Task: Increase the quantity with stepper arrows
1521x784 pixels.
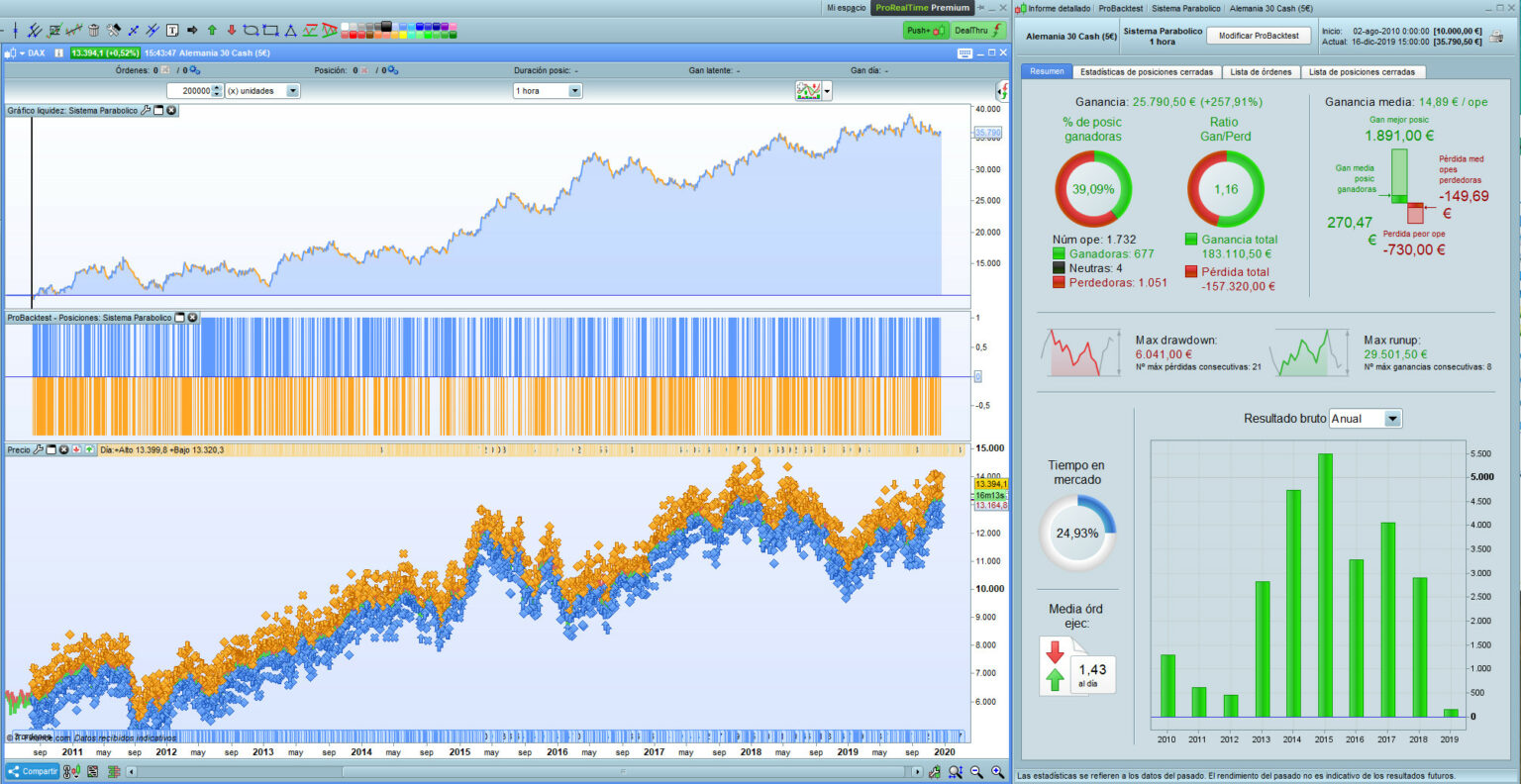Action: click(x=218, y=87)
